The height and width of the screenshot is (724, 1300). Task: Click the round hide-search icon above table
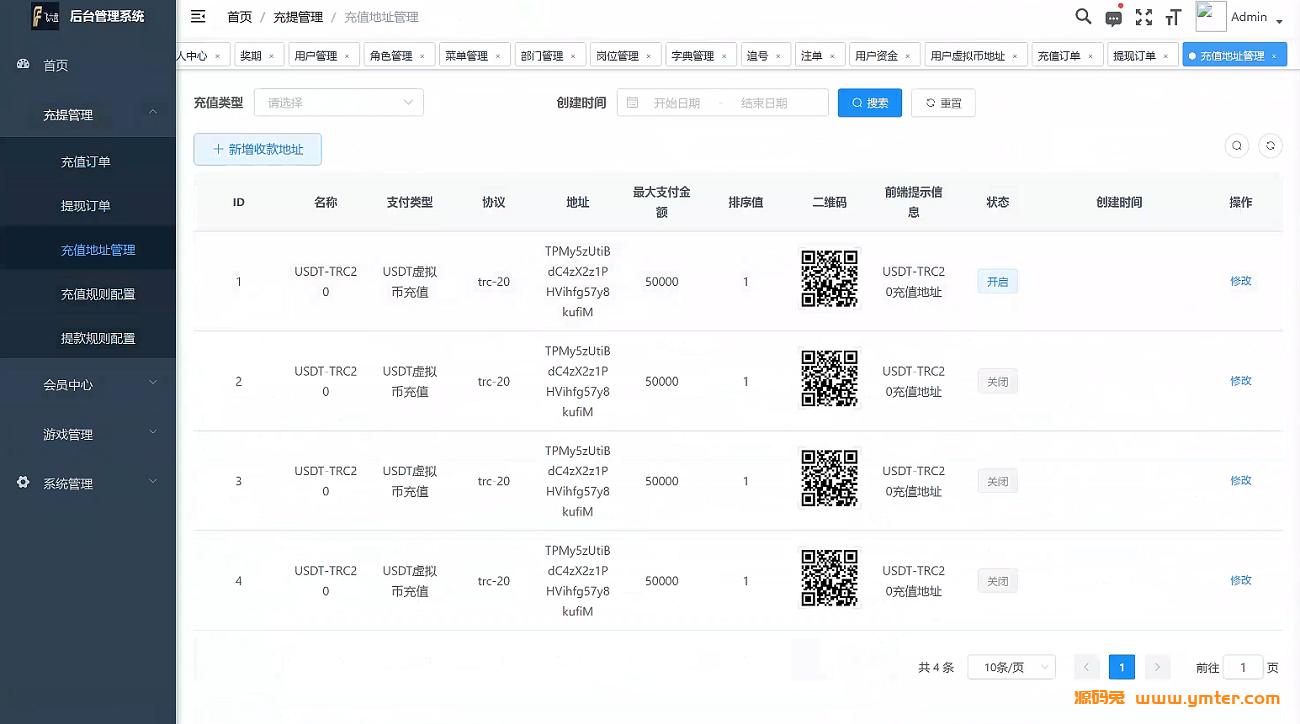[1237, 146]
